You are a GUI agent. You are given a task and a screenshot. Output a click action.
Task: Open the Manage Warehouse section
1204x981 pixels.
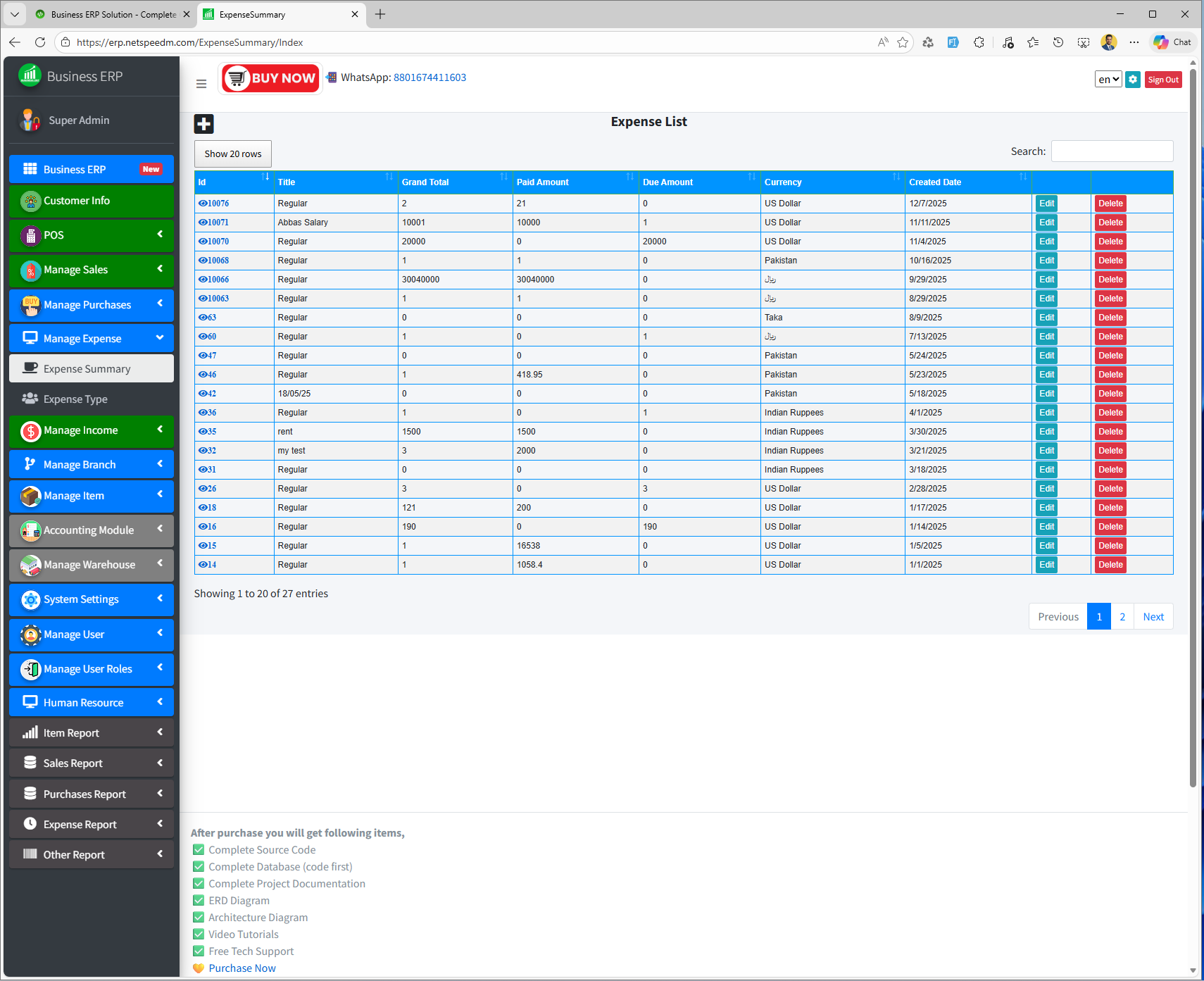(90, 565)
